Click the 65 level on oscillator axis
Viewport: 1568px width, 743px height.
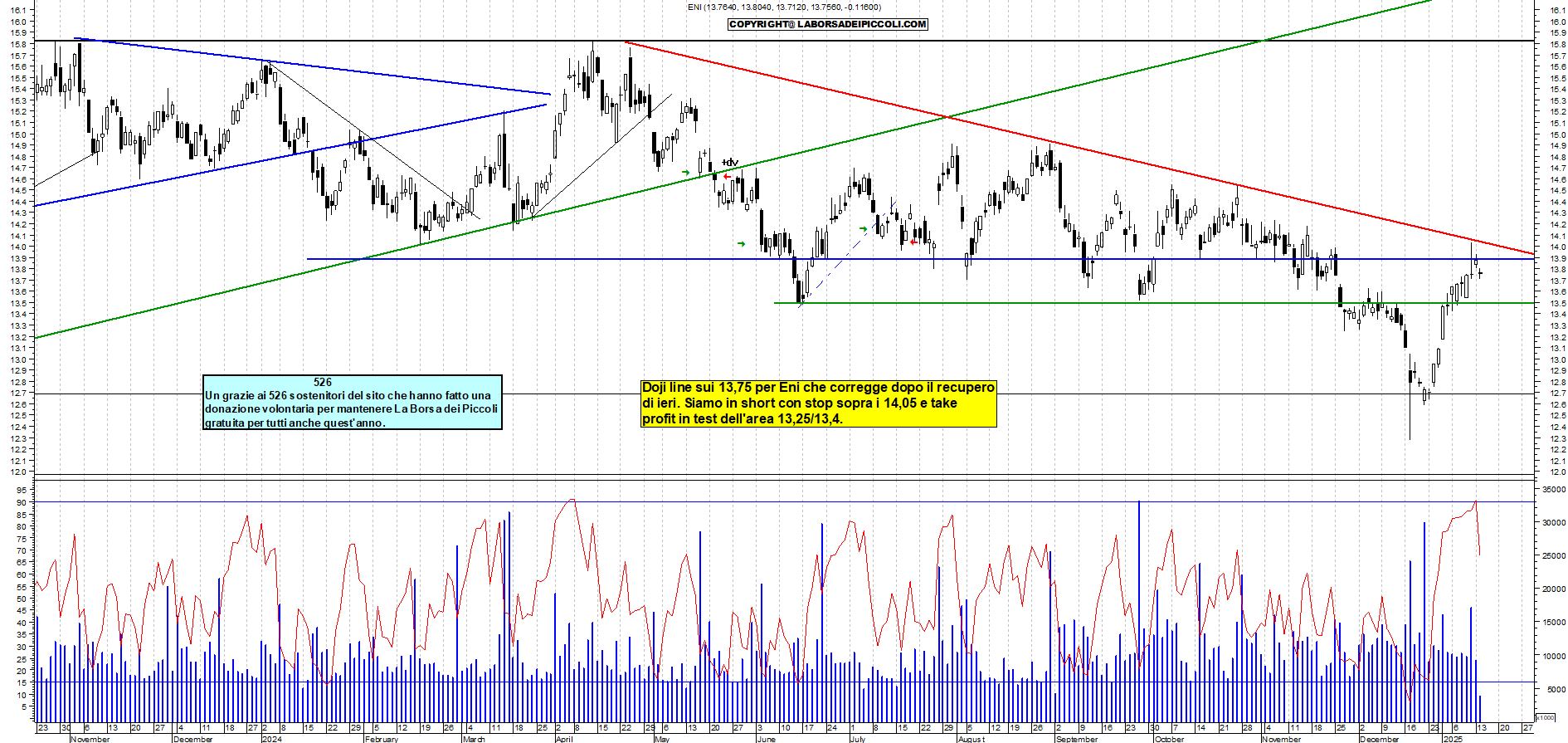(x=22, y=563)
